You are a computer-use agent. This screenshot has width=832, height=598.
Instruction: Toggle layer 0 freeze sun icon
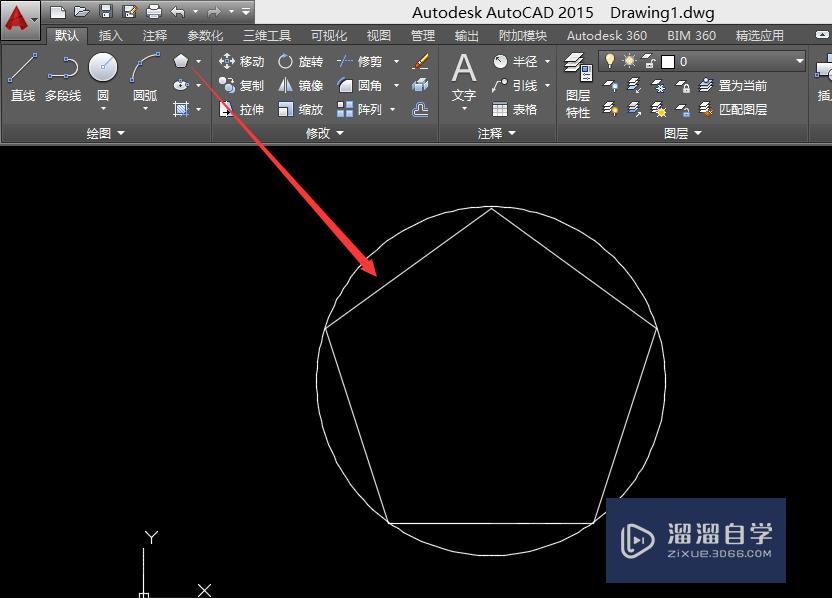(x=629, y=61)
